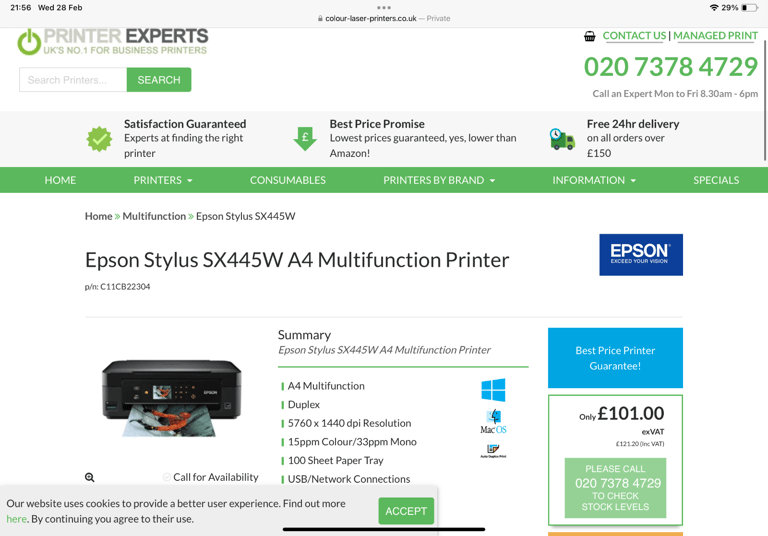
Task: Open the Contact Us link
Action: 634,36
